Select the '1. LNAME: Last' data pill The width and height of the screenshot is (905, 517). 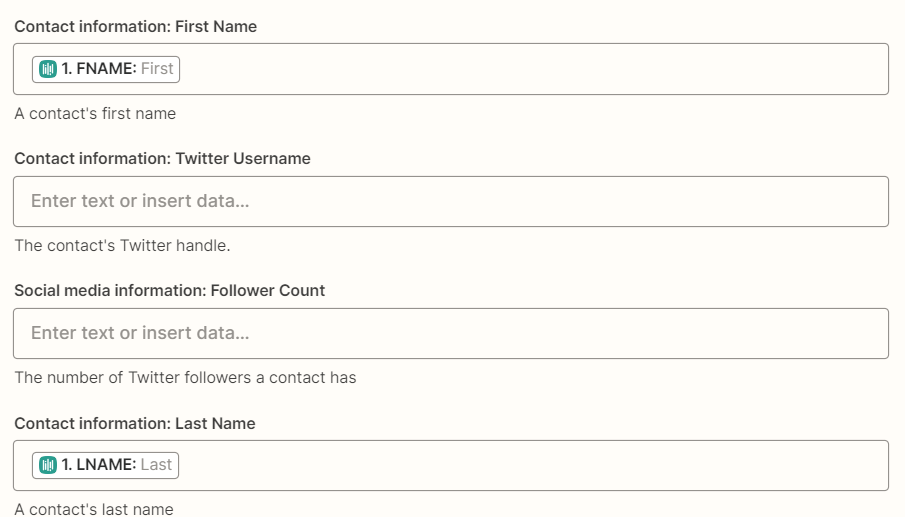click(x=106, y=465)
